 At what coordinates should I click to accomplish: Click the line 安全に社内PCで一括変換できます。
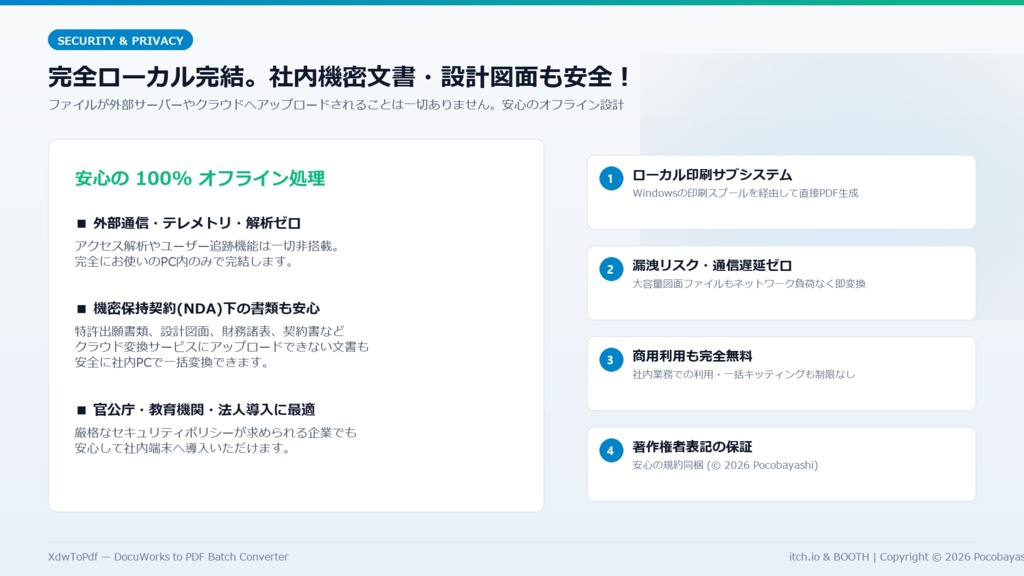tap(172, 362)
